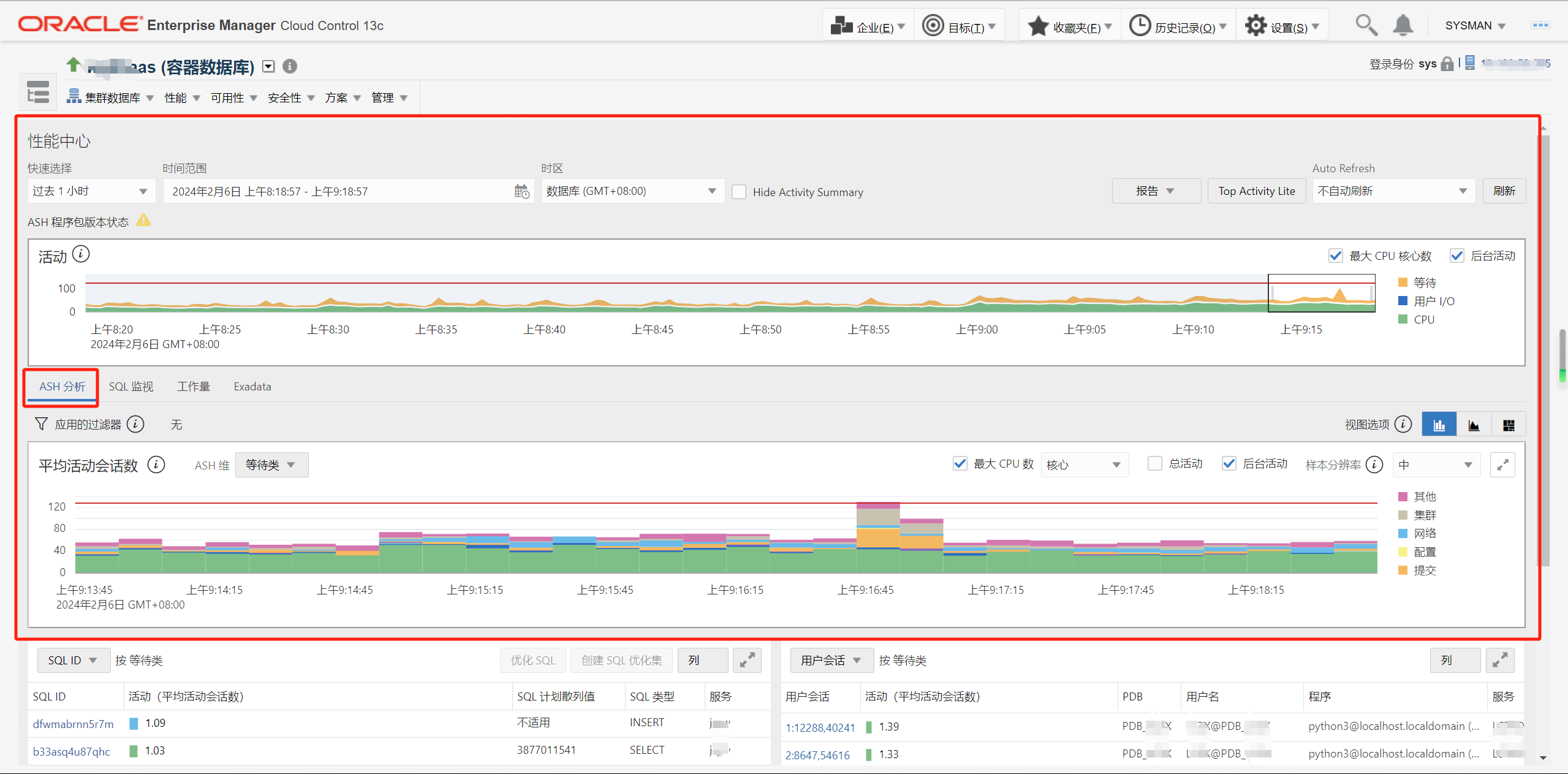Viewport: 1568px width, 774px height.
Task: Open the 收藏夹(F) menu
Action: pos(1070,26)
